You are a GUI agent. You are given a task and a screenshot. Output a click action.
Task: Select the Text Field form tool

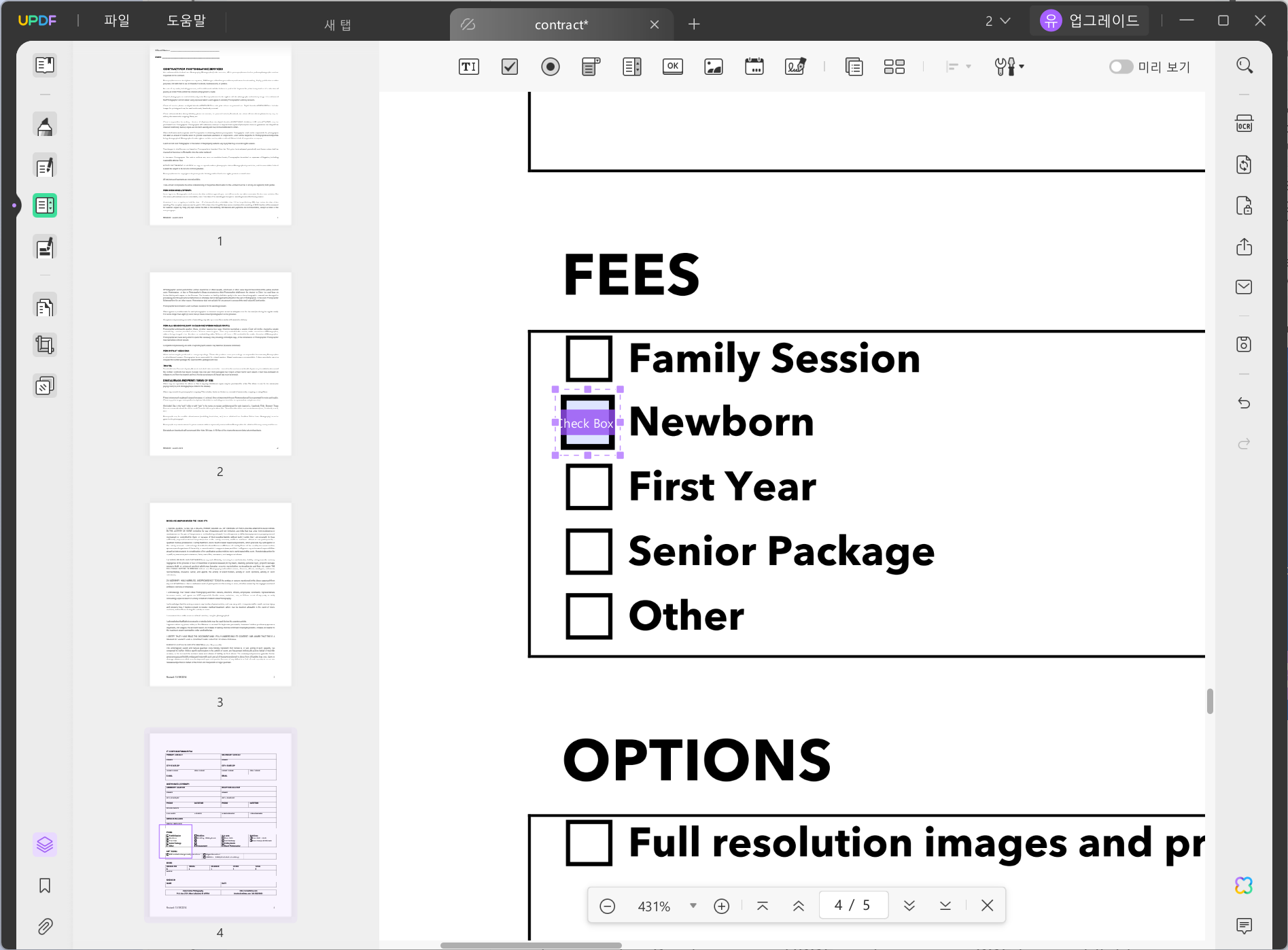(x=469, y=67)
